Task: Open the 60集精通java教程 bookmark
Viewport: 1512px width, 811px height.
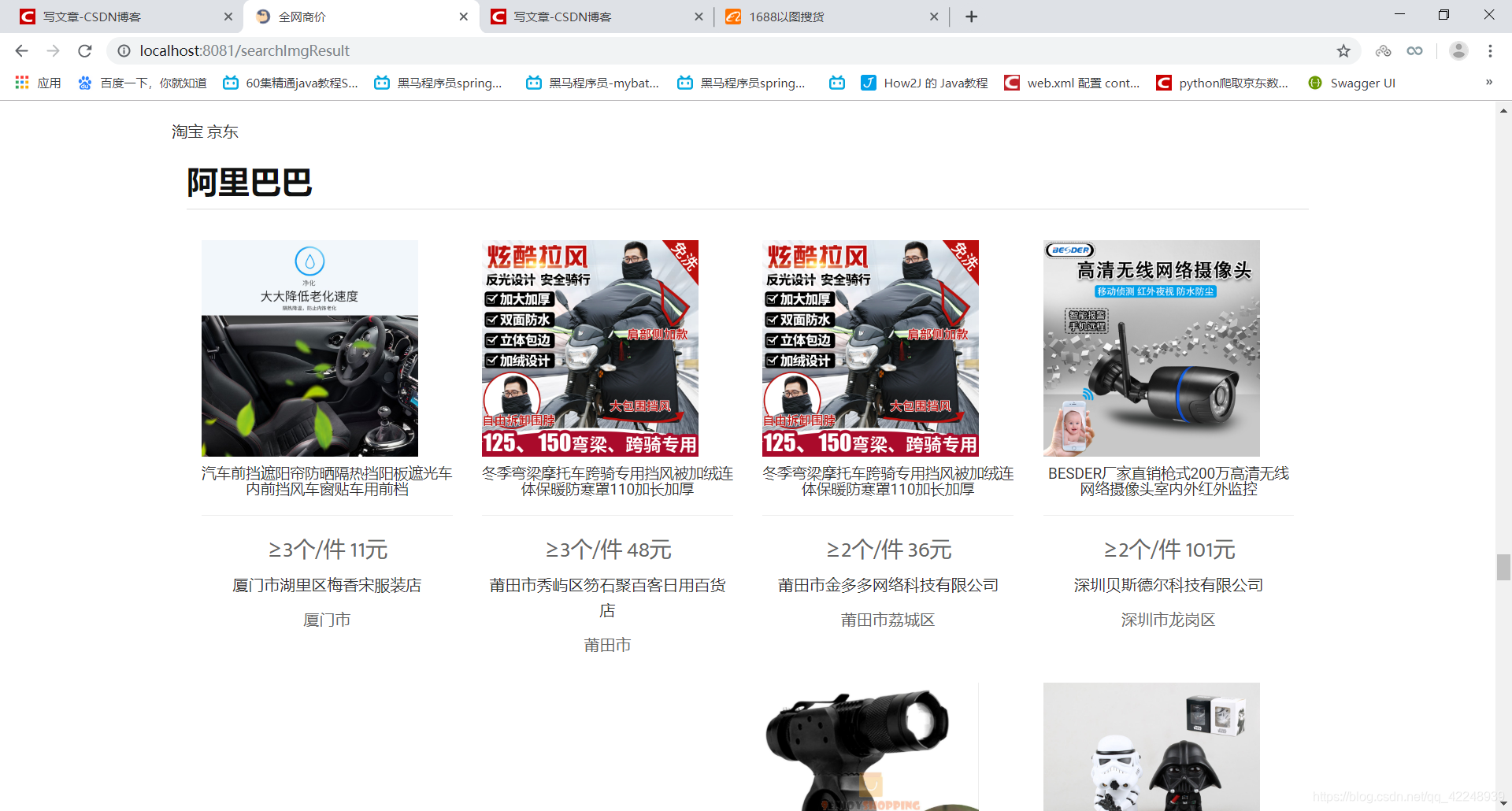Action: point(291,83)
